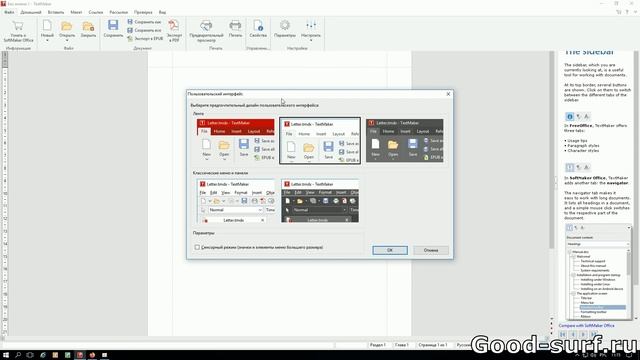Expand the arrow under Новый
This screenshot has height=360, width=640.
point(47,40)
